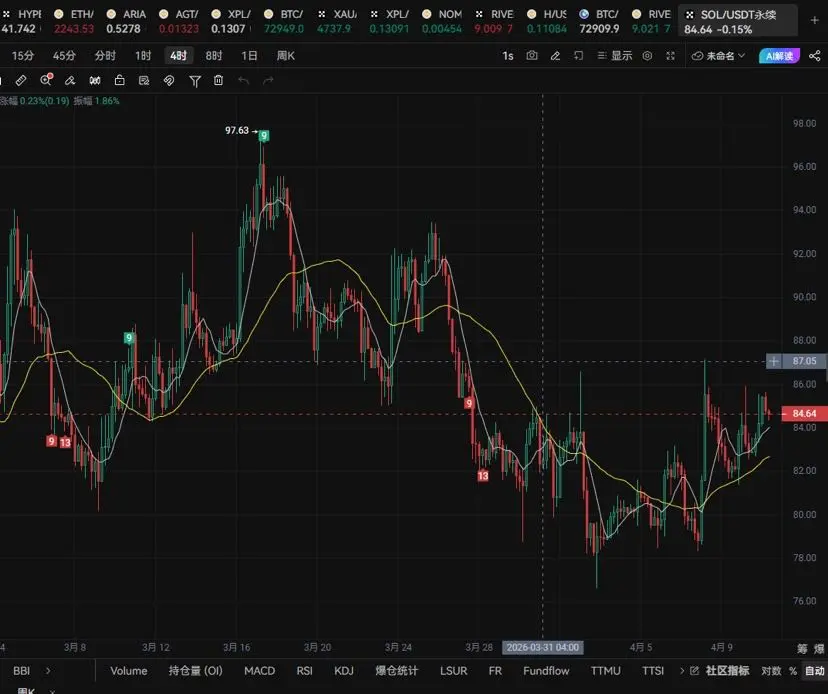Click the crosshair plus at 87.05

click(774, 361)
